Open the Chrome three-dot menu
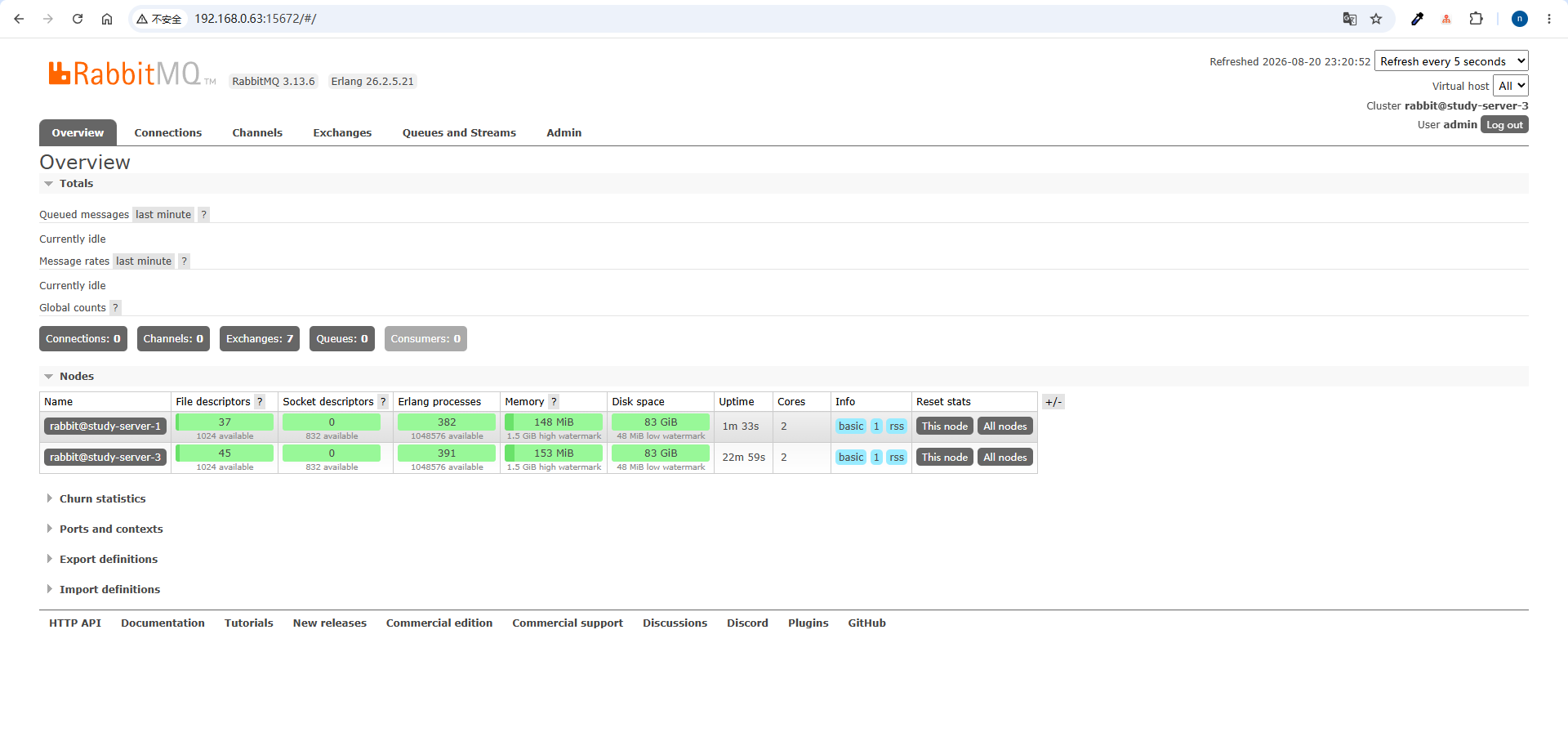 click(x=1549, y=19)
